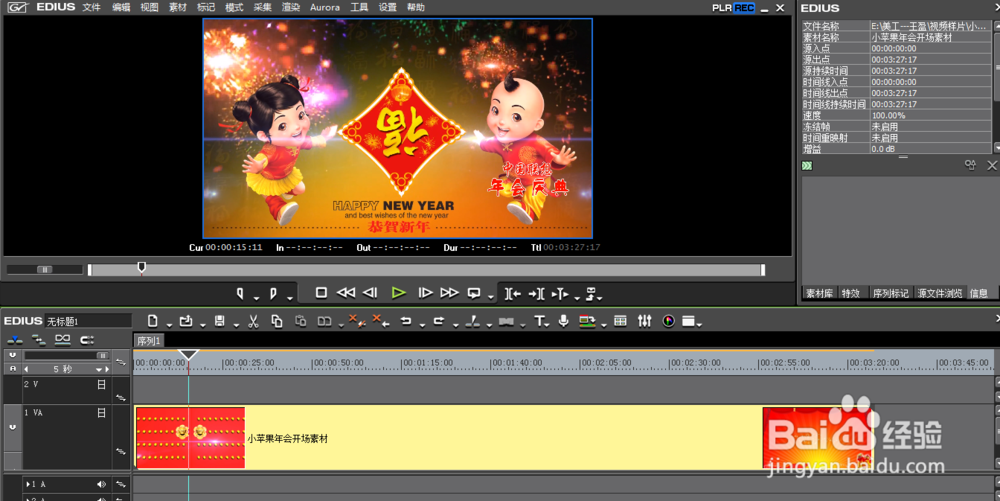Screen dimensions: 1000x501
Task: Click the Add Cut Point icon
Action: pyautogui.click(x=472, y=321)
